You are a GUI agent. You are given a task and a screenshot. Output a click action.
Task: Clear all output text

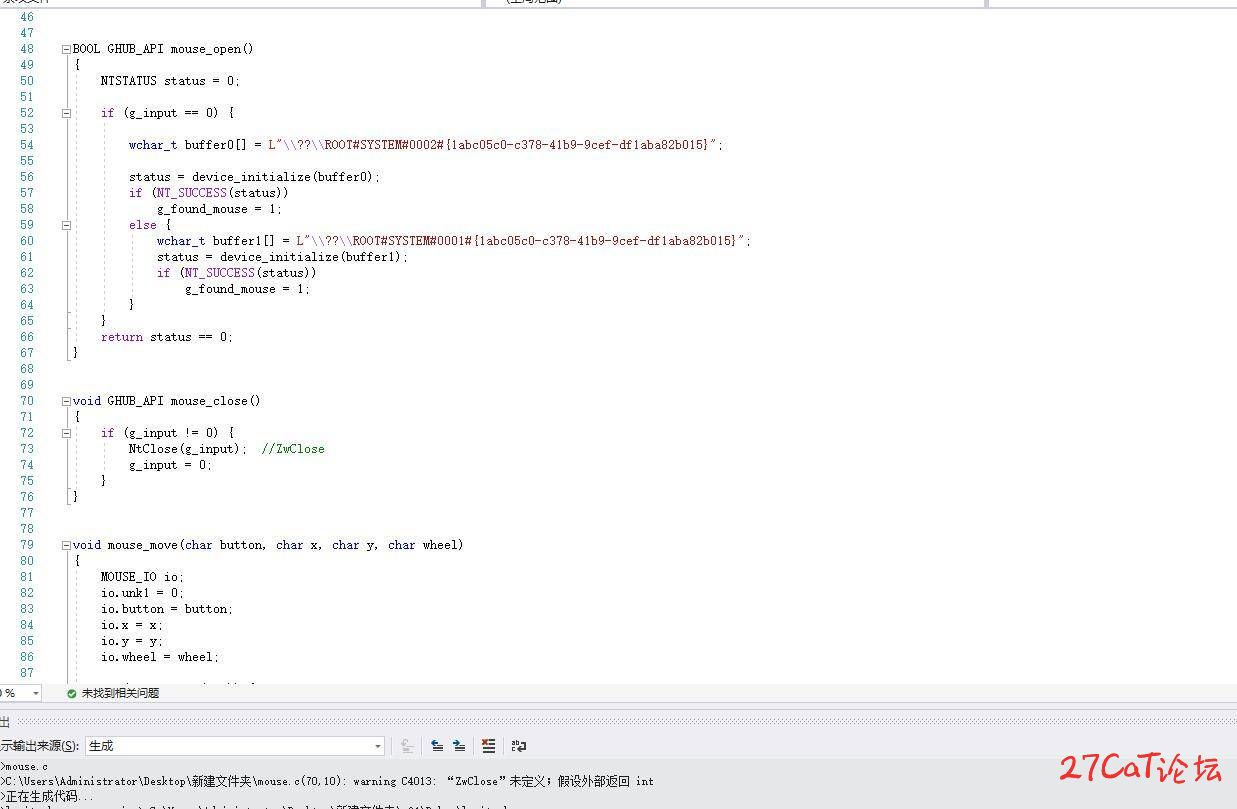coord(488,746)
